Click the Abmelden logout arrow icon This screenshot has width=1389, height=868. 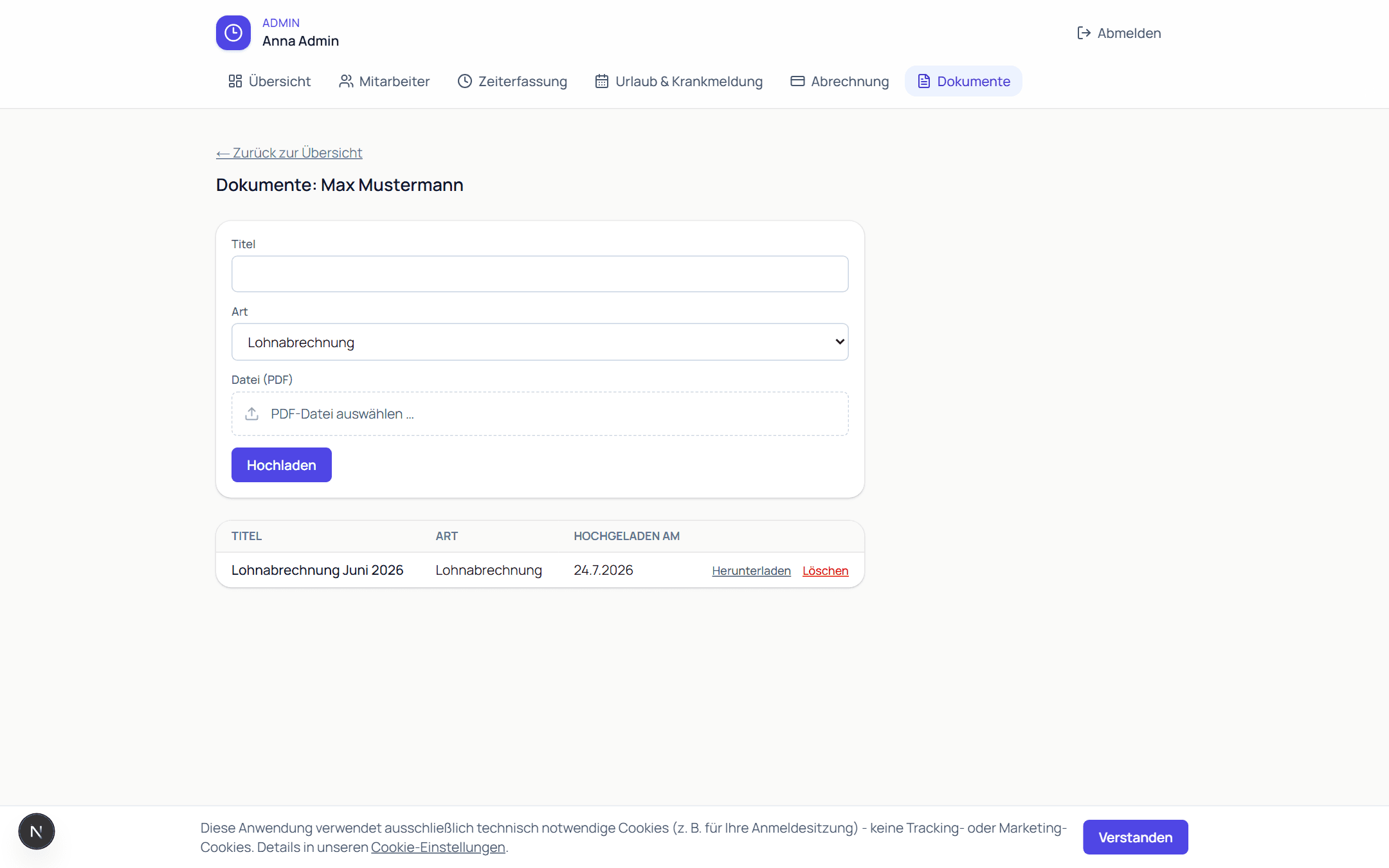click(1084, 33)
